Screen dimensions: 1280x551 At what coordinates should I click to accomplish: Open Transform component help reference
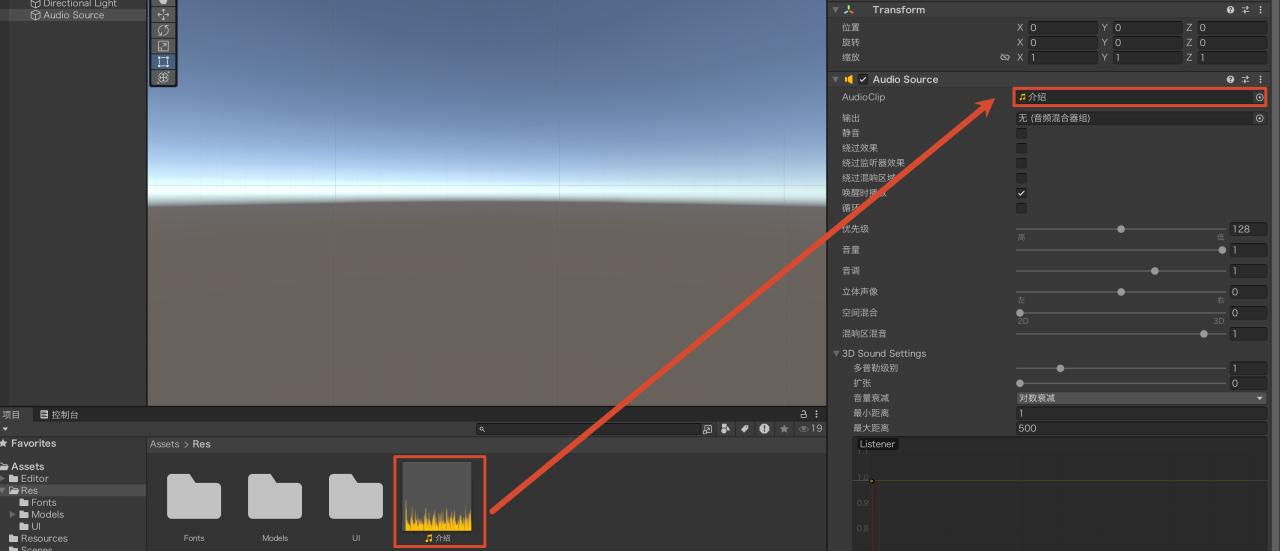pos(1231,9)
